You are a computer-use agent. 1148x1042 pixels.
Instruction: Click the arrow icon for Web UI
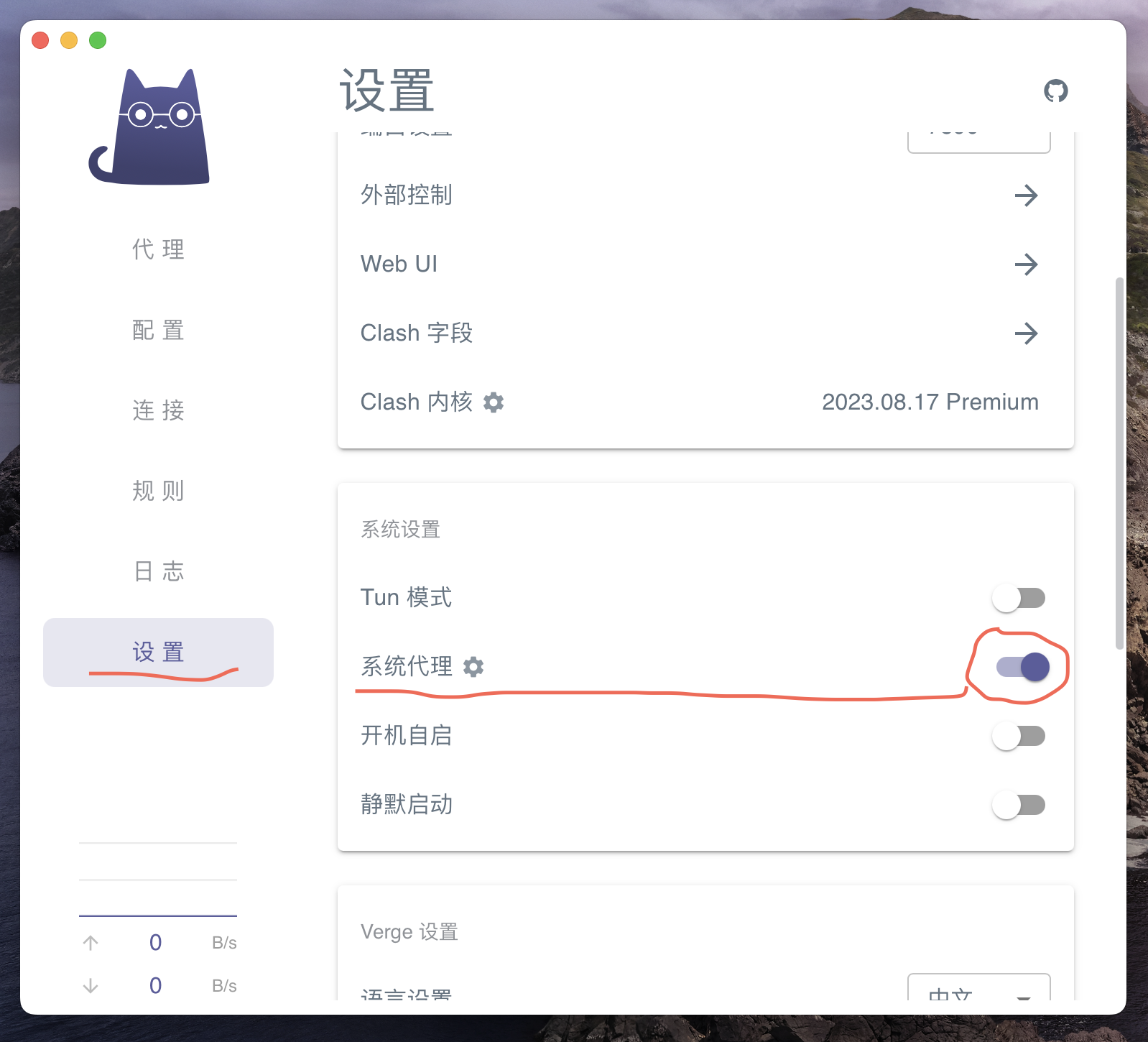[x=1026, y=264]
